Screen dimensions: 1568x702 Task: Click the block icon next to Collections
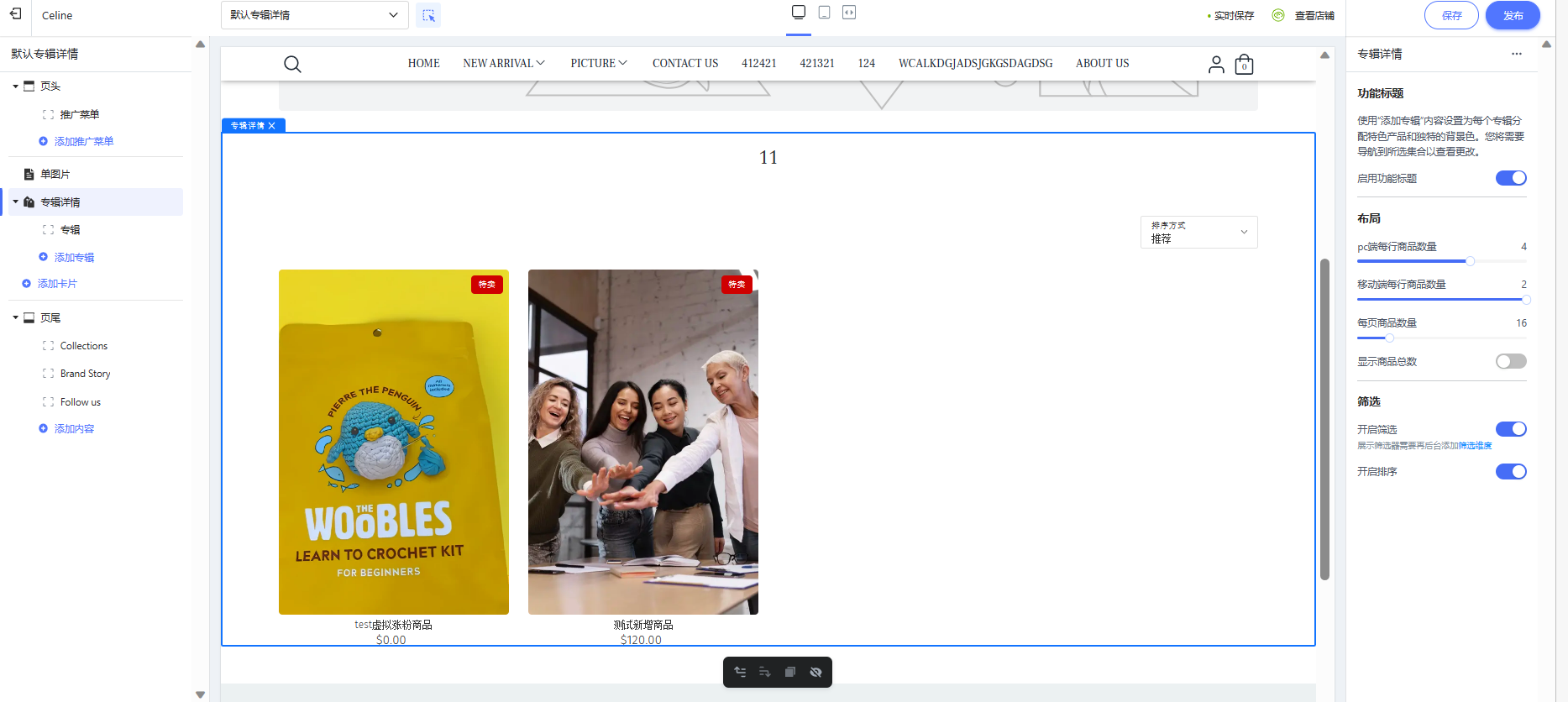tap(48, 346)
